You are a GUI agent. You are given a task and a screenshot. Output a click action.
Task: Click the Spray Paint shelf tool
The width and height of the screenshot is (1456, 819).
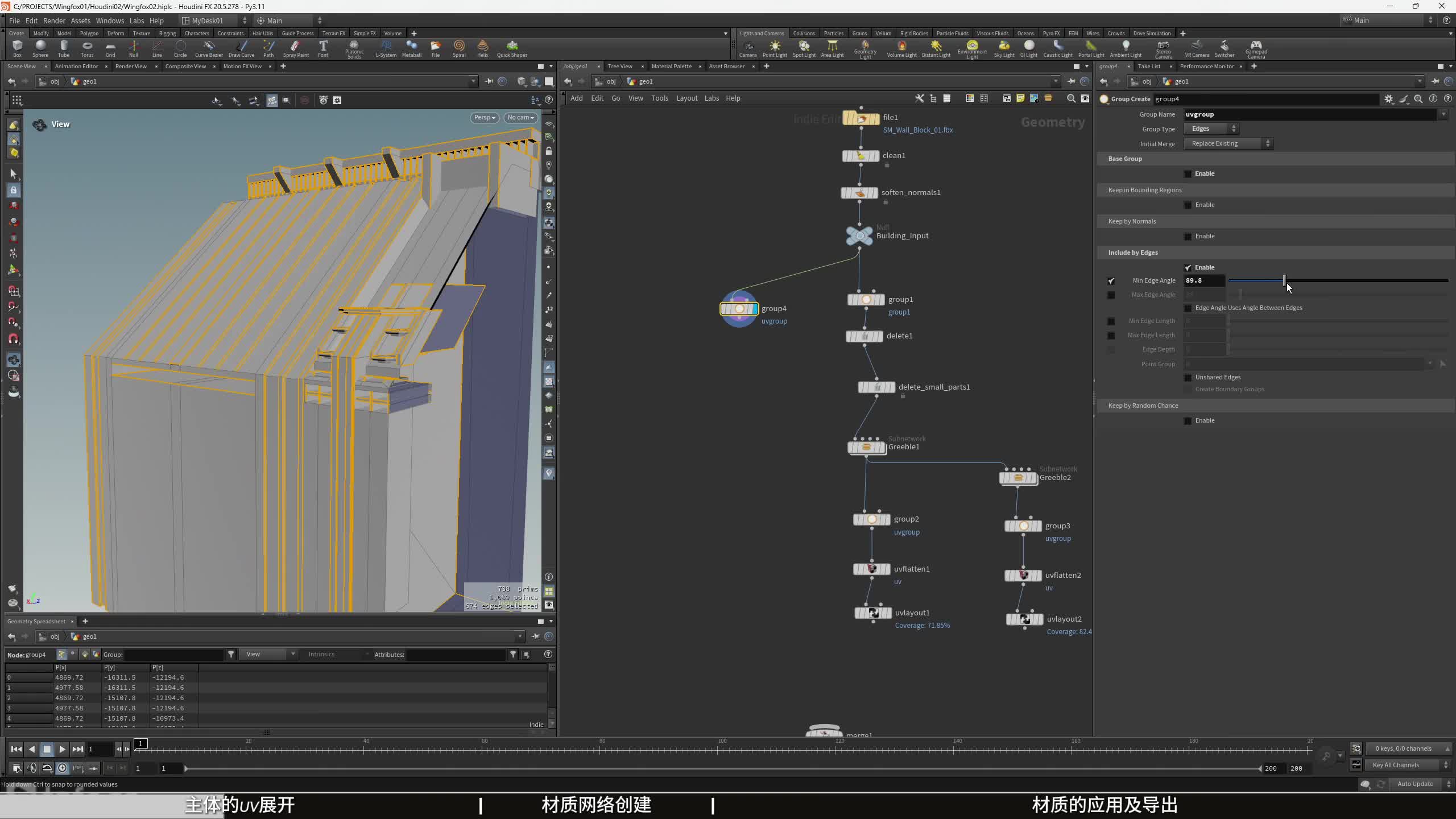[x=296, y=48]
